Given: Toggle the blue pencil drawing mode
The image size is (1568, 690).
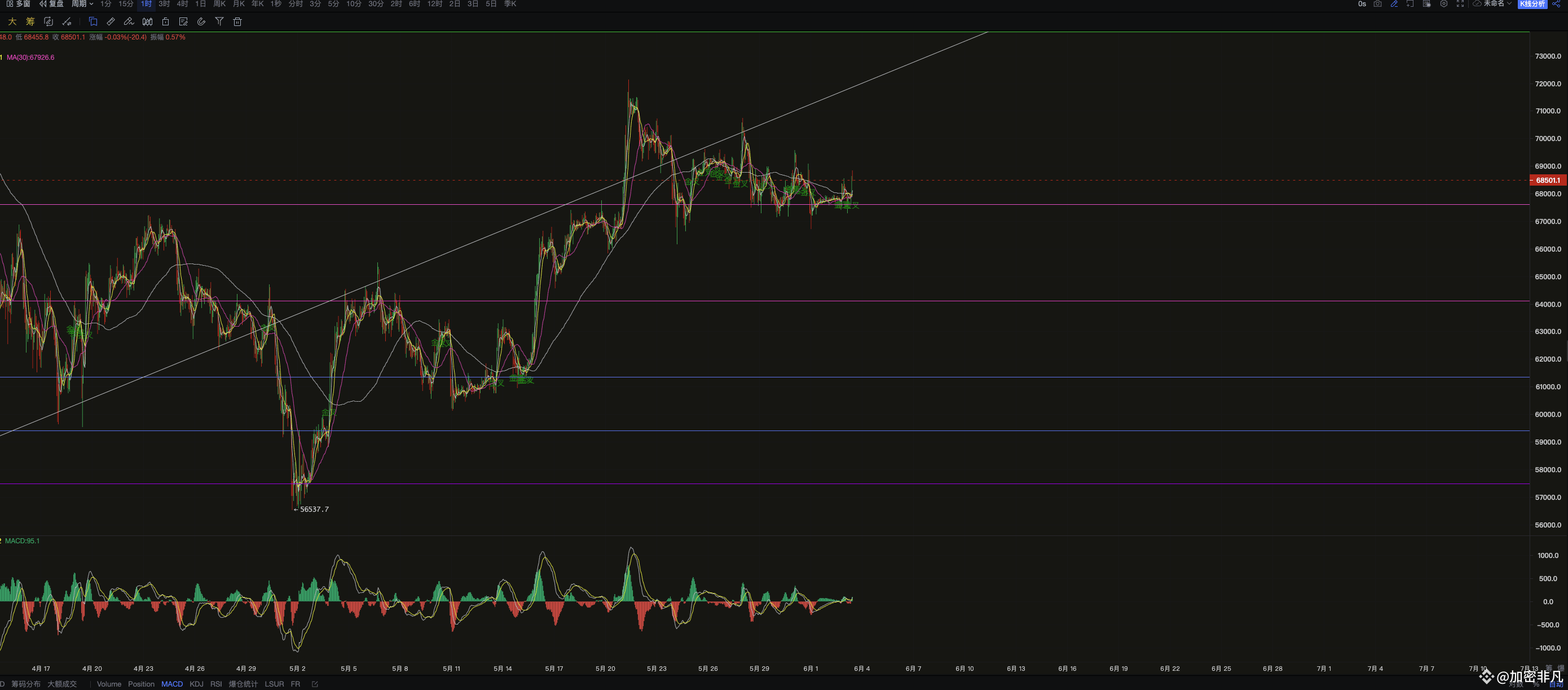Looking at the screenshot, I should tap(1394, 3).
